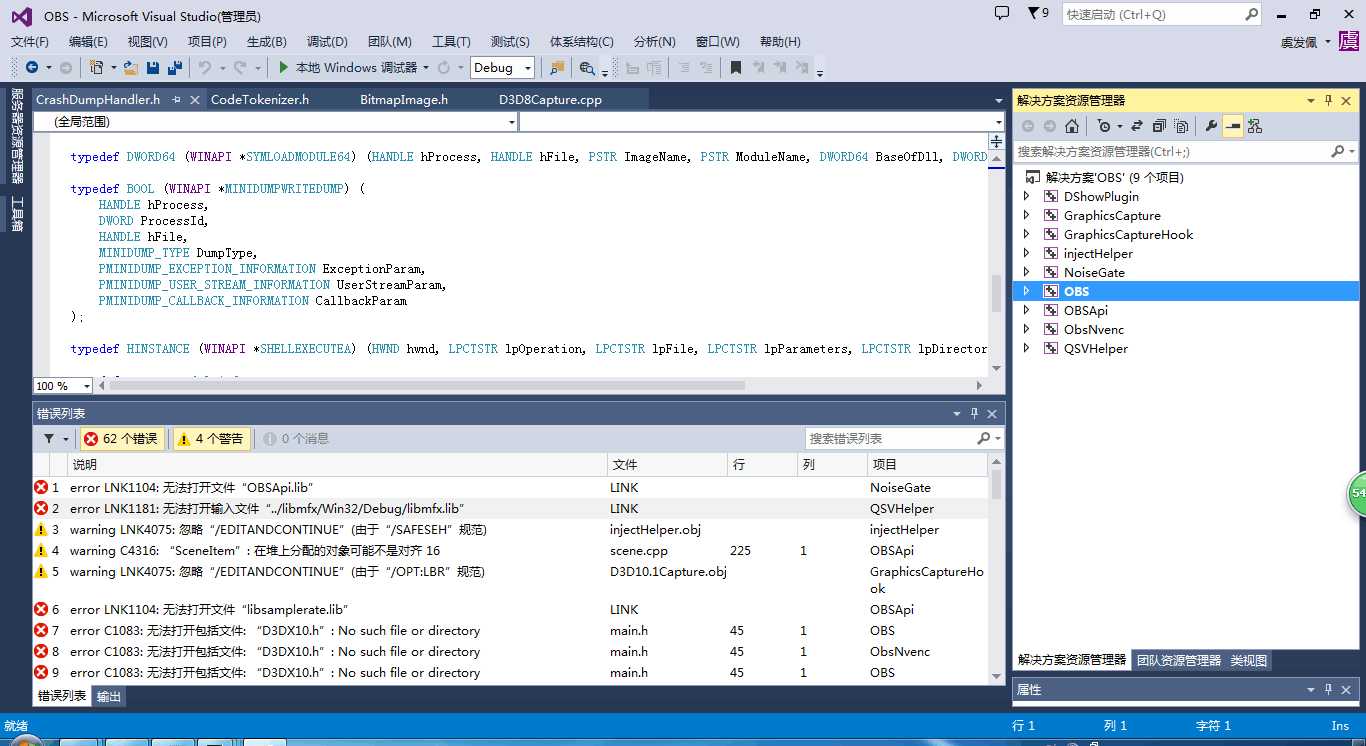The width and height of the screenshot is (1366, 746).
Task: Click the Home icon in Solution Explorer
Action: [x=1072, y=126]
